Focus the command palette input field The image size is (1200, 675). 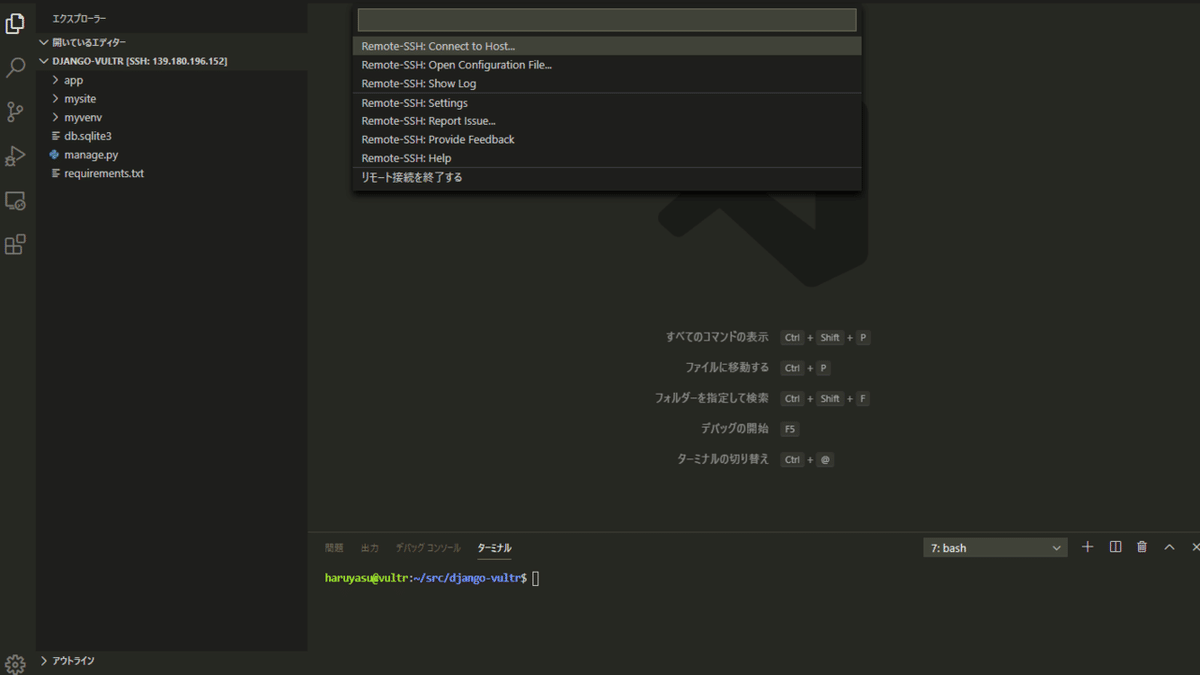coord(607,20)
